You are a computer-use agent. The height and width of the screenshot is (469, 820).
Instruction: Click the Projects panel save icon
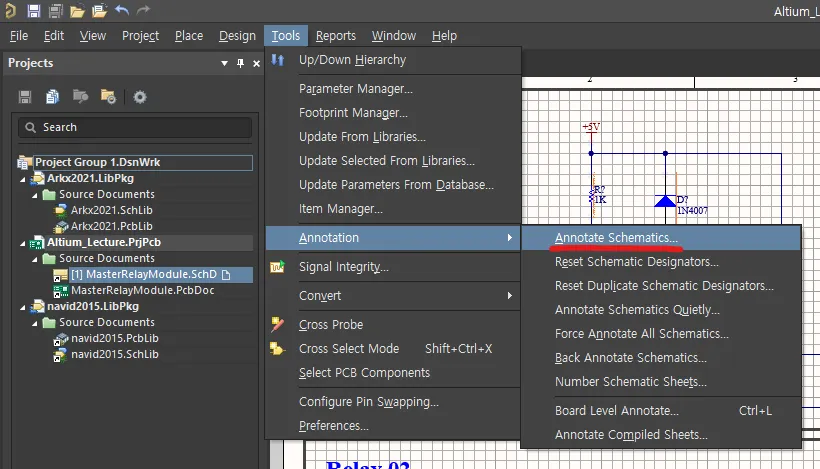click(x=25, y=97)
